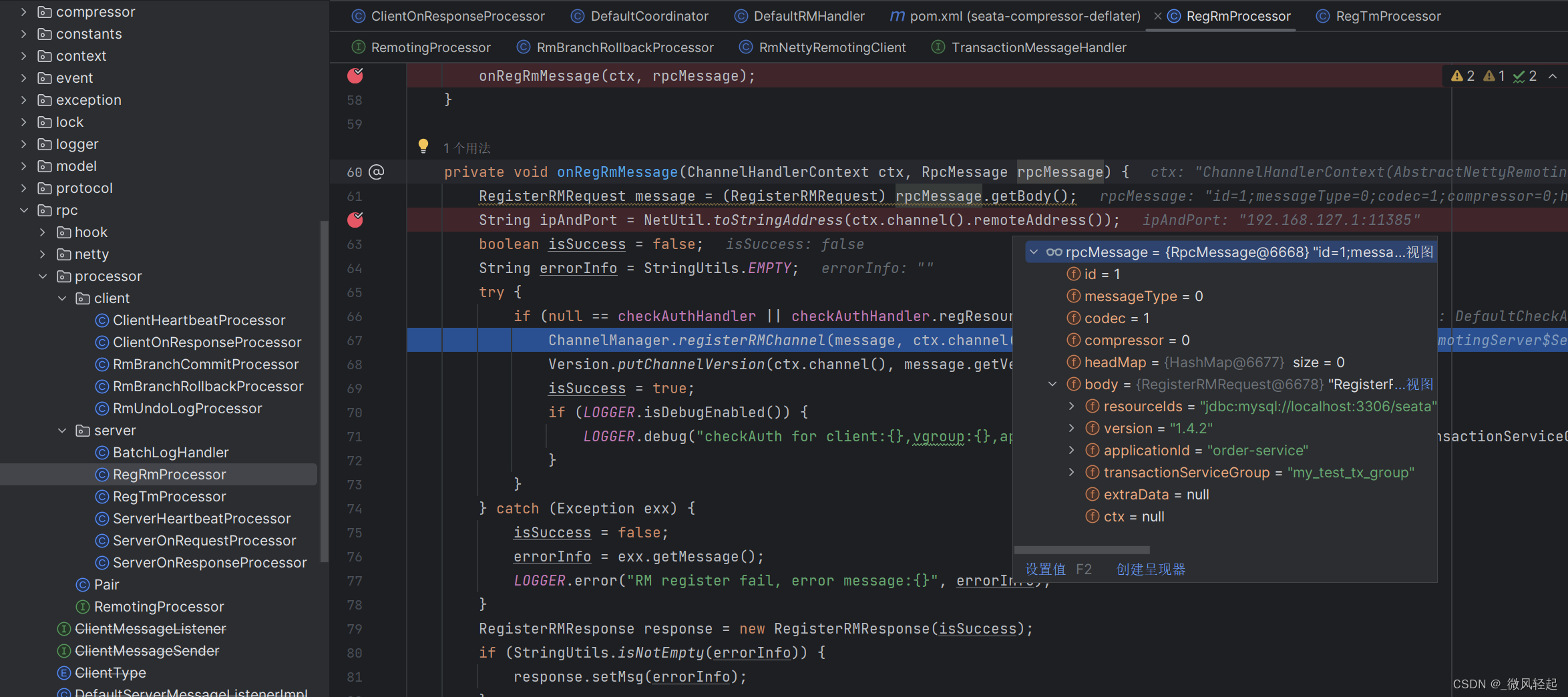The height and width of the screenshot is (697, 1568).
Task: Open the Pair class icon
Action: click(x=83, y=585)
